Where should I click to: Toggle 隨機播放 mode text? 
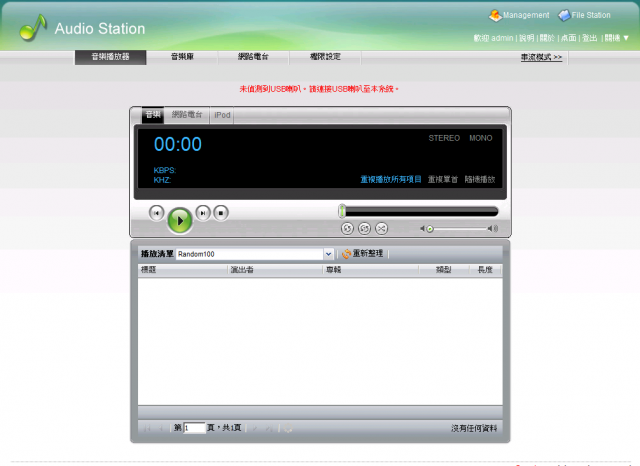coord(480,179)
